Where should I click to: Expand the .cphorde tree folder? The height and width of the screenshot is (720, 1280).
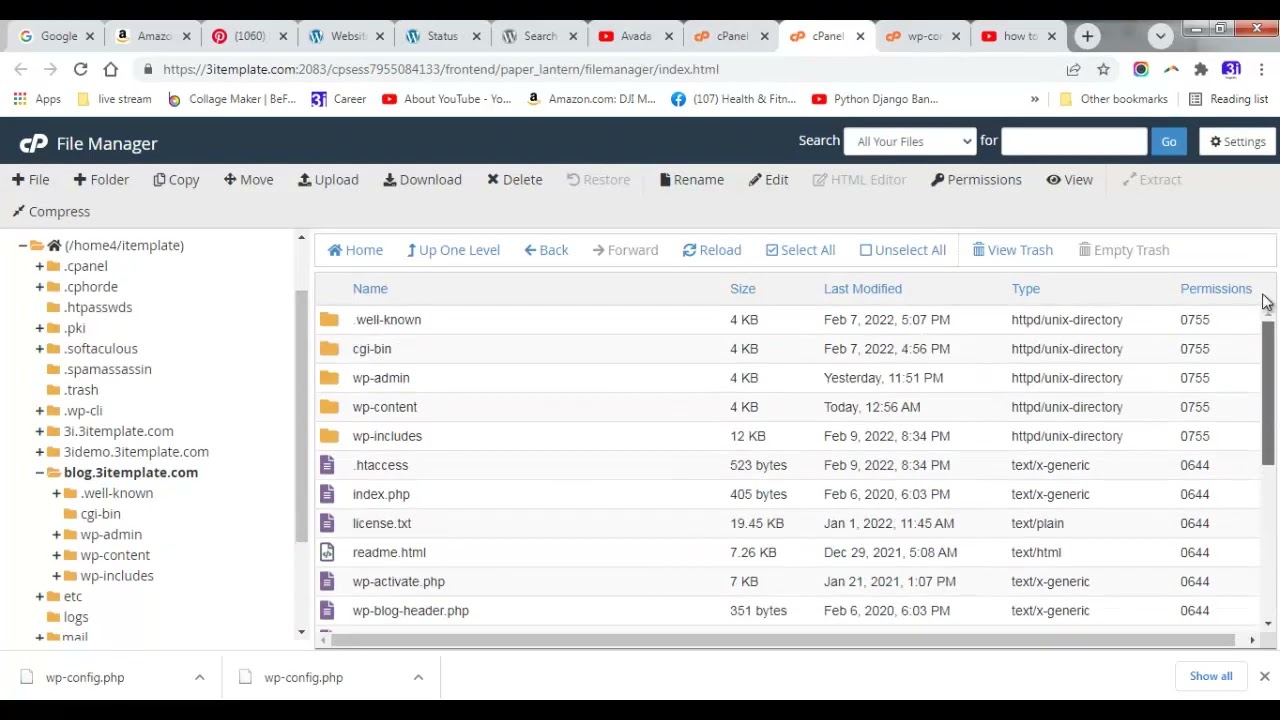point(39,287)
